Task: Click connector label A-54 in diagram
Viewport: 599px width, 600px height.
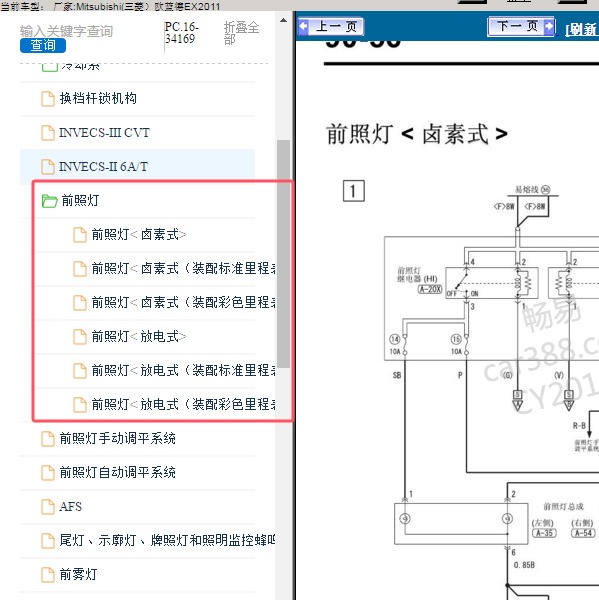Action: (x=584, y=533)
